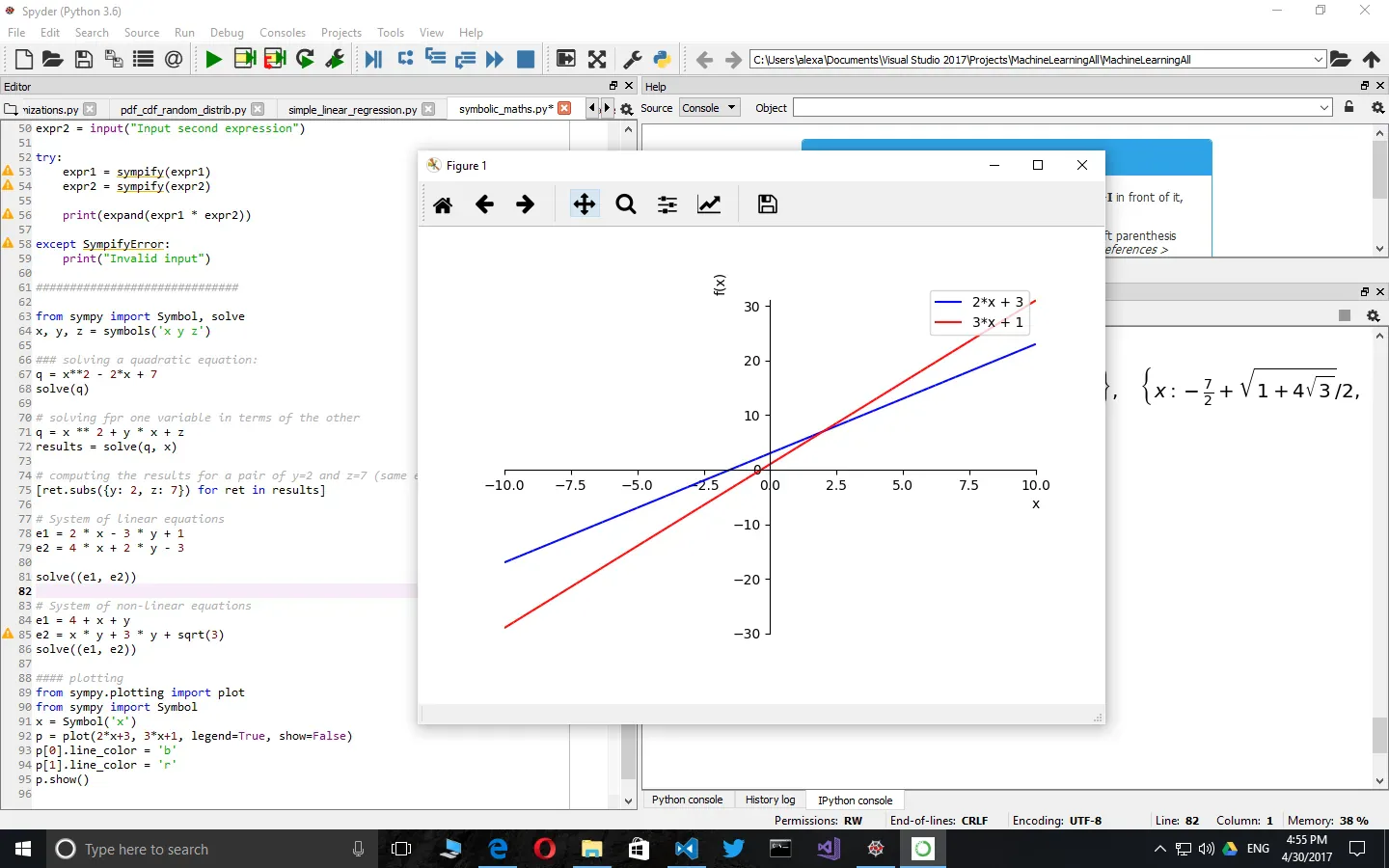1389x868 pixels.
Task: Switch to Python console tab
Action: [687, 800]
